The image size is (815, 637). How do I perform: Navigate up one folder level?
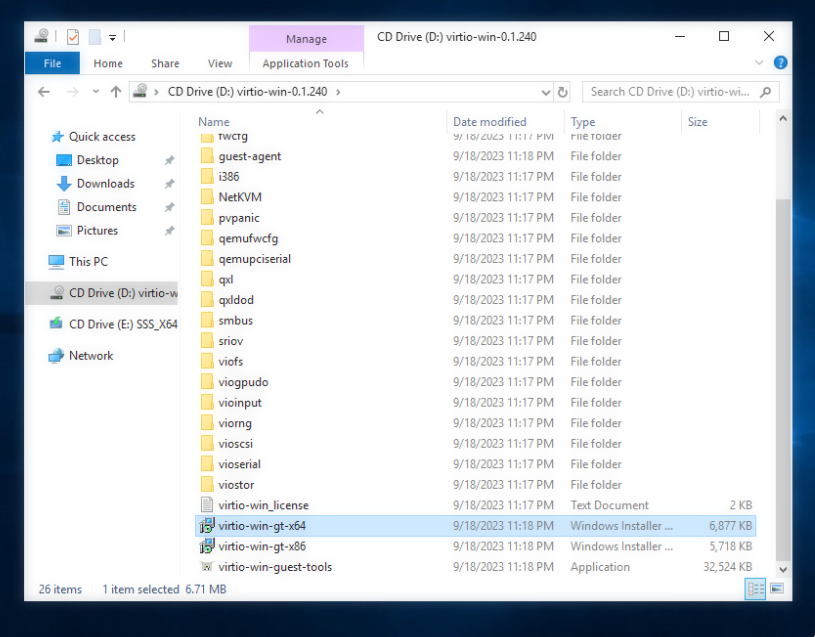click(116, 91)
